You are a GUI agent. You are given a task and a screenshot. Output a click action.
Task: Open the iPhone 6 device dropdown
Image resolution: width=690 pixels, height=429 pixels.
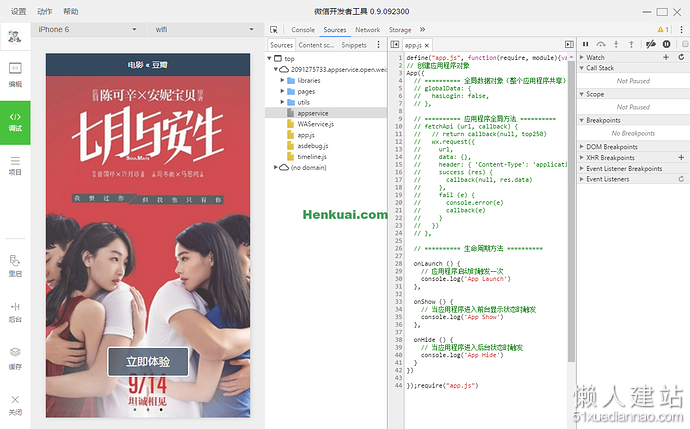pos(87,29)
